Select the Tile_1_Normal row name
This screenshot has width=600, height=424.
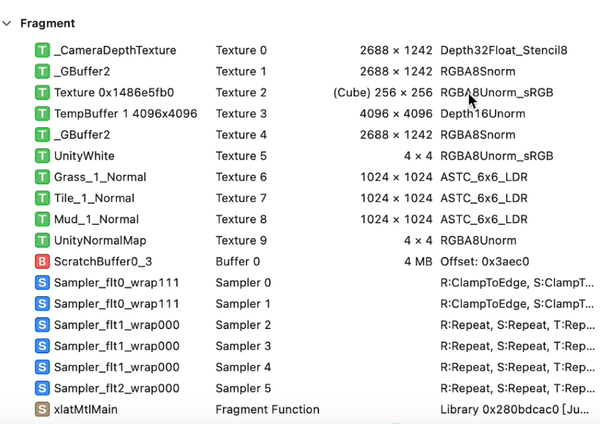click(x=94, y=198)
